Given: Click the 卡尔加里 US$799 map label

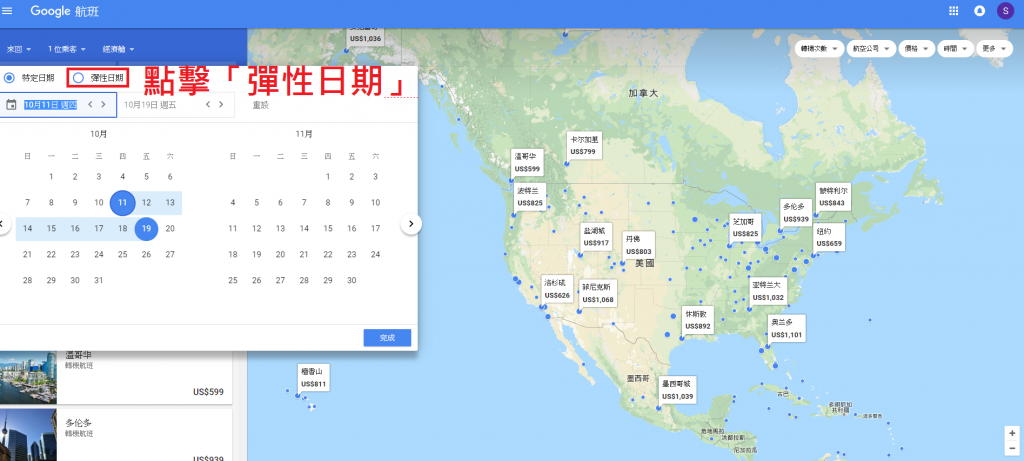Looking at the screenshot, I should click(x=583, y=146).
